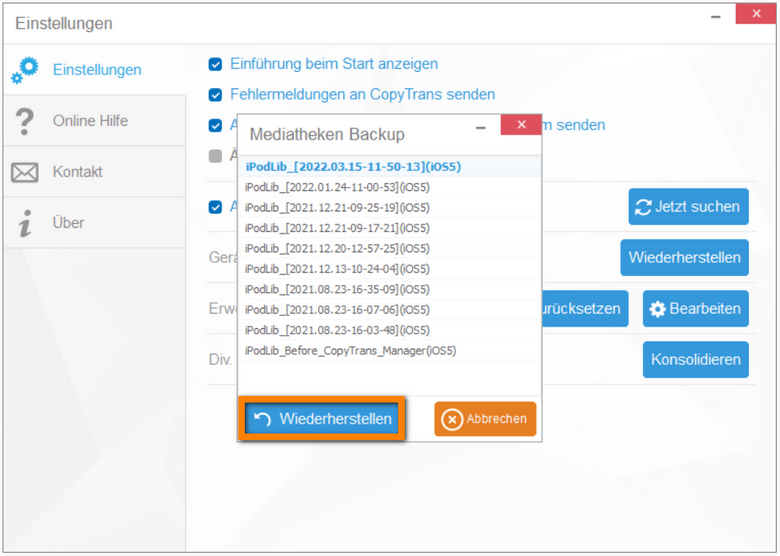
Task: Toggle 'Einführung beim Start anzeigen' checkbox
Action: pos(215,65)
